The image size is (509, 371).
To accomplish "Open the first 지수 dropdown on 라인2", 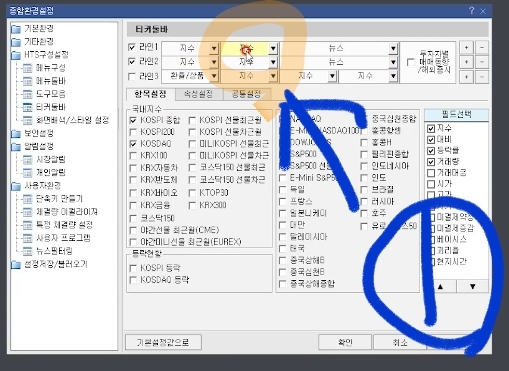I will (214, 62).
